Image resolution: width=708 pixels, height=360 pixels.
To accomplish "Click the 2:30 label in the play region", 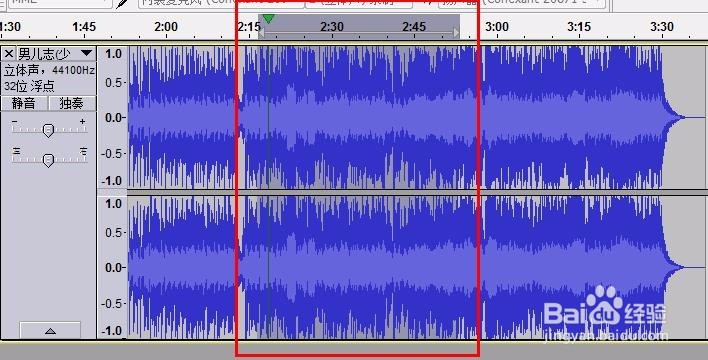I will pos(332,27).
